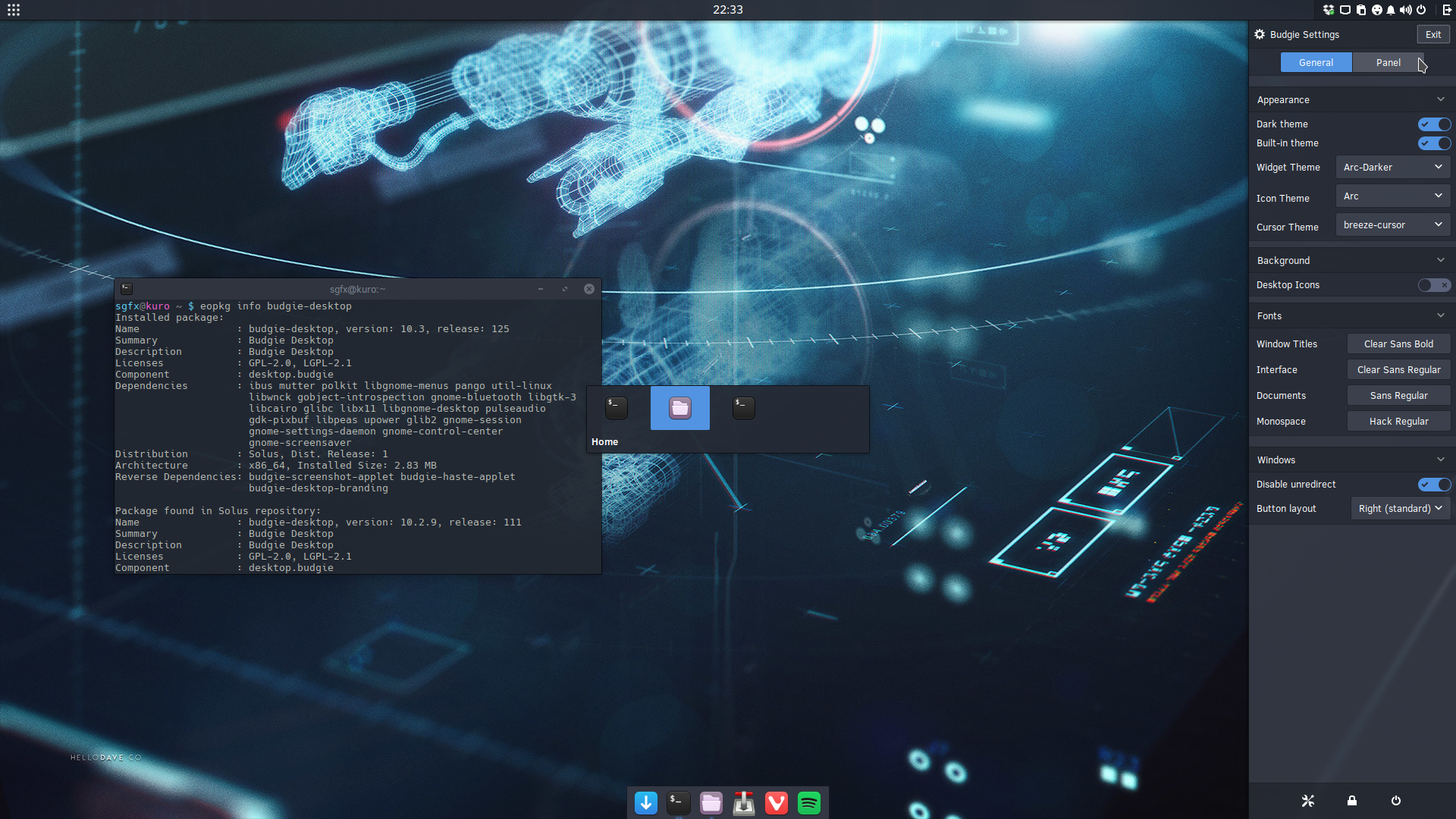Viewport: 1456px width, 819px height.
Task: Open the volume control in top panel
Action: click(x=1406, y=10)
